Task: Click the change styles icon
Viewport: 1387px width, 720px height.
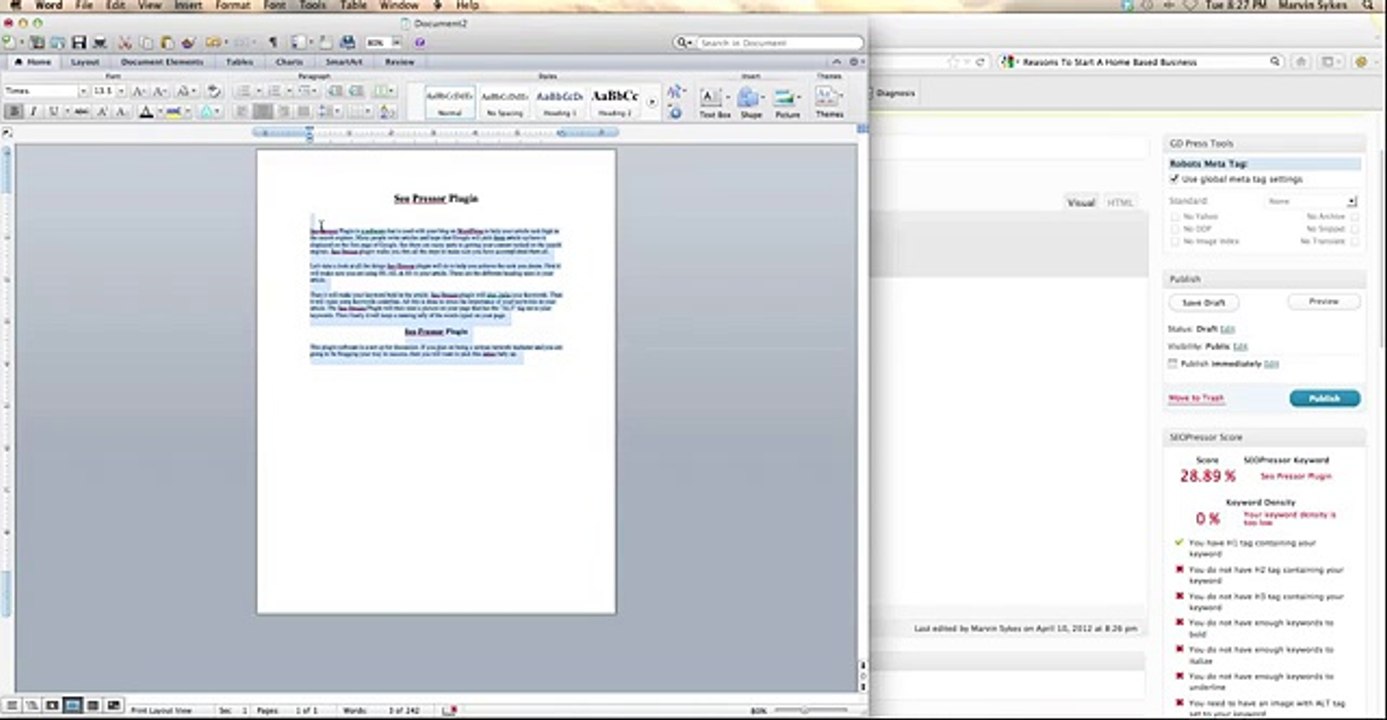Action: point(675,92)
